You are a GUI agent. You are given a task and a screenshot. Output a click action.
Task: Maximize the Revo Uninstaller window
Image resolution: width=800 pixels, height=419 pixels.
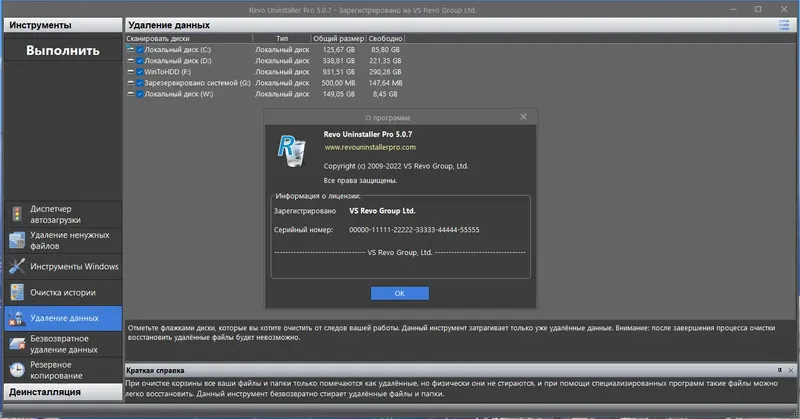coord(758,9)
